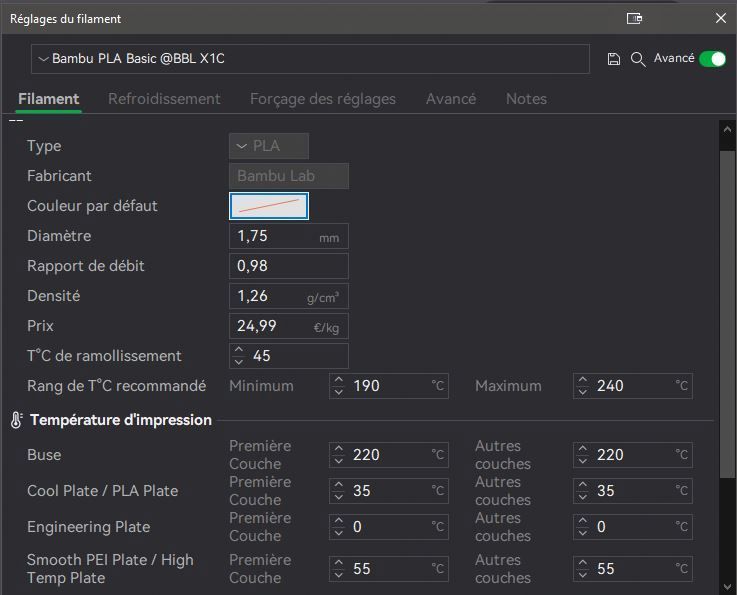The height and width of the screenshot is (595, 737).
Task: Open the Forçage des réglages tab
Action: click(323, 99)
